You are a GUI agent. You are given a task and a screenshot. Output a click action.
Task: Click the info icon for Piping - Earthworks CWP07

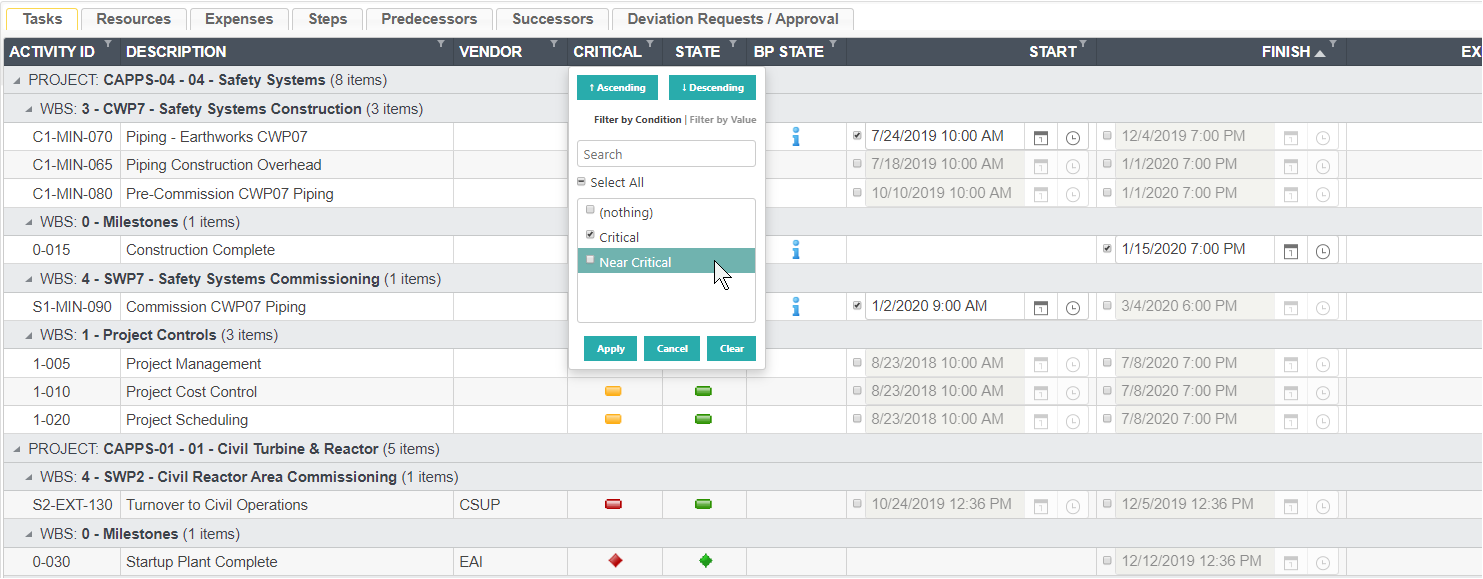(796, 137)
